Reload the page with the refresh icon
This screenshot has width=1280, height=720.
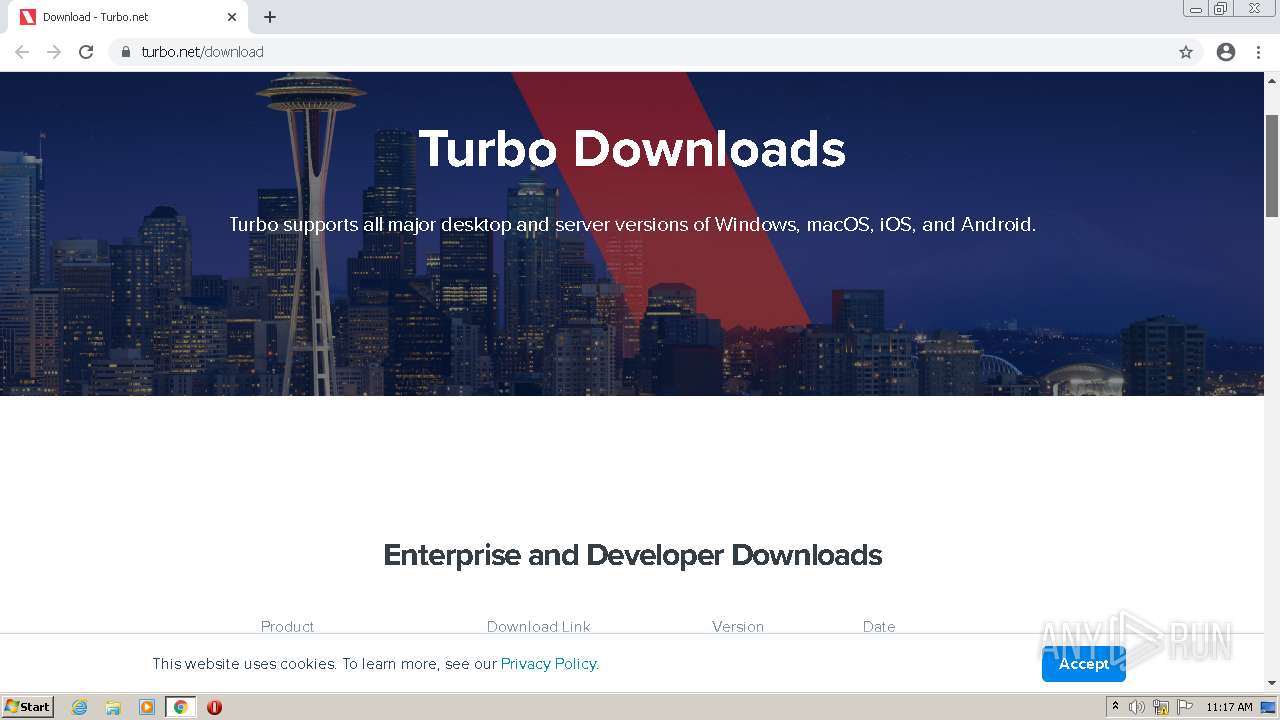click(x=86, y=52)
